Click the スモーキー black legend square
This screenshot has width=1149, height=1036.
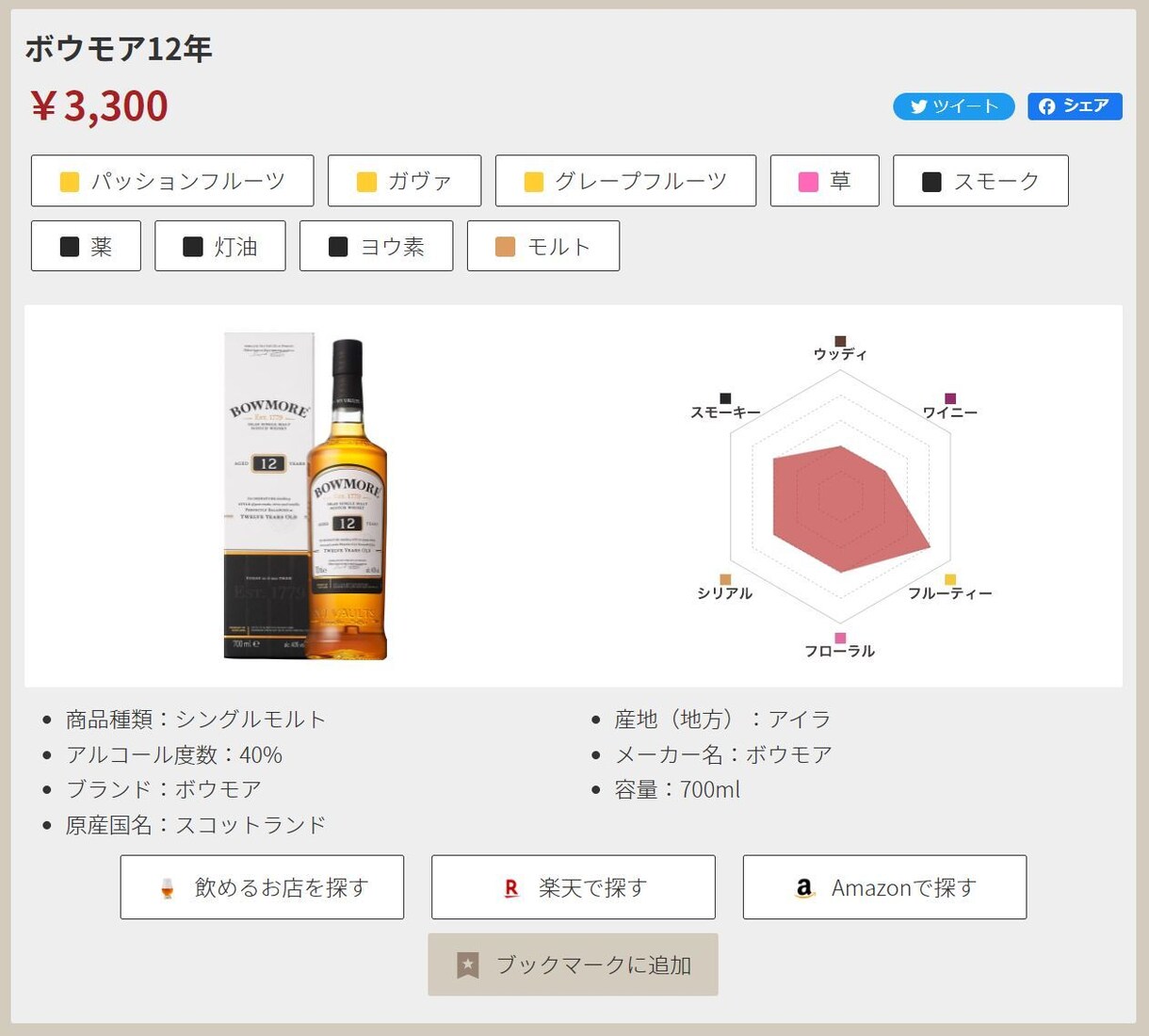point(725,398)
